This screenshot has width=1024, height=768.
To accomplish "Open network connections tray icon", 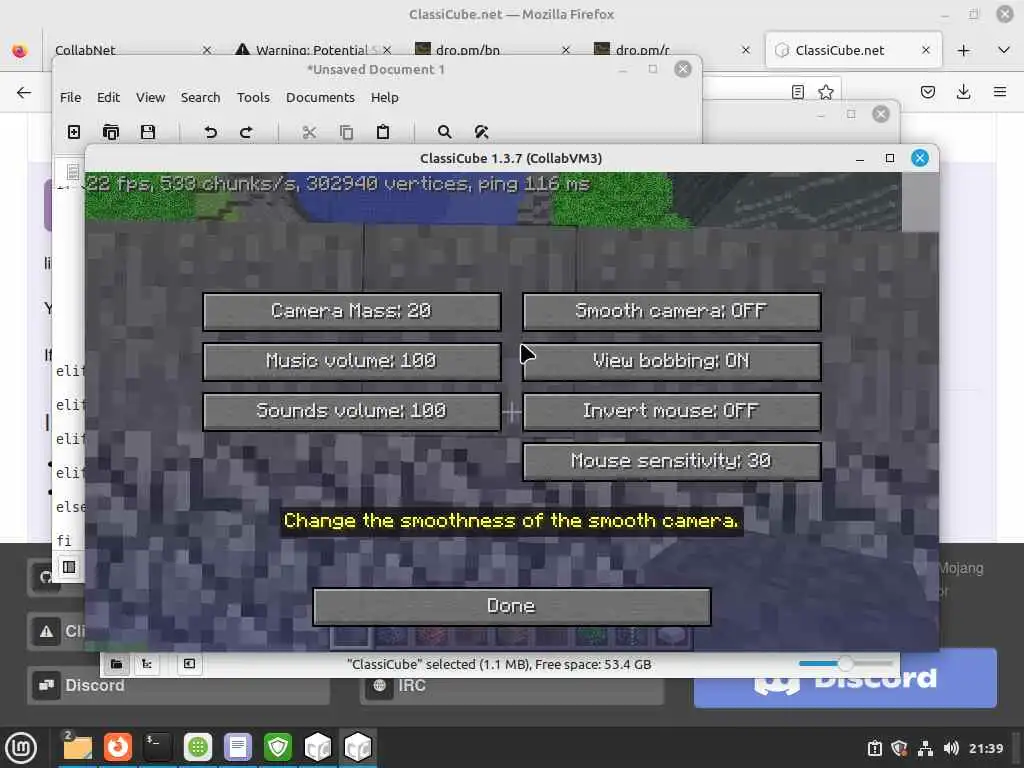I will (x=925, y=748).
